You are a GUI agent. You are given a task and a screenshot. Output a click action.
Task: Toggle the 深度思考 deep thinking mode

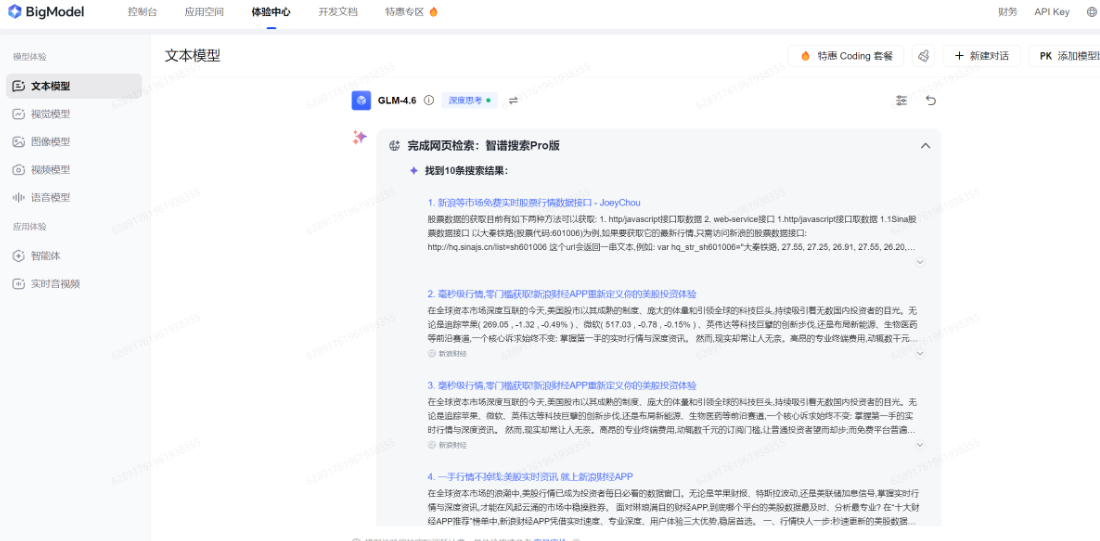469,100
